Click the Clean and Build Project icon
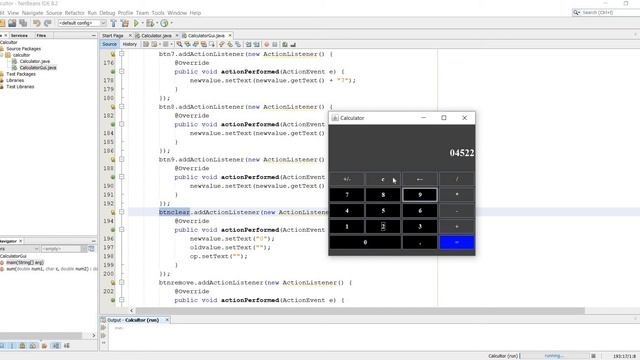 125,23
